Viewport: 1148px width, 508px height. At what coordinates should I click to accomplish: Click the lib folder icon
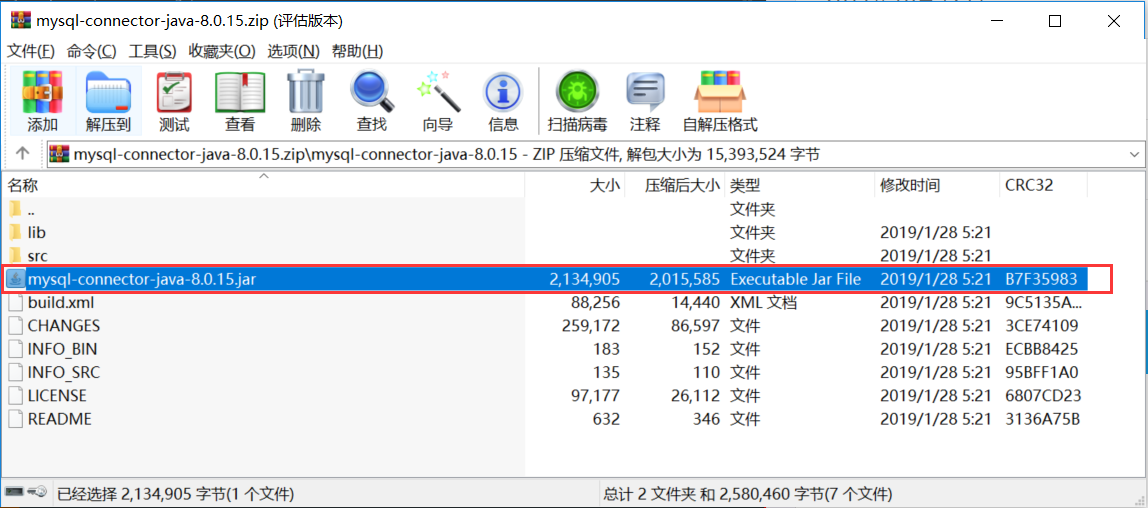coord(15,233)
